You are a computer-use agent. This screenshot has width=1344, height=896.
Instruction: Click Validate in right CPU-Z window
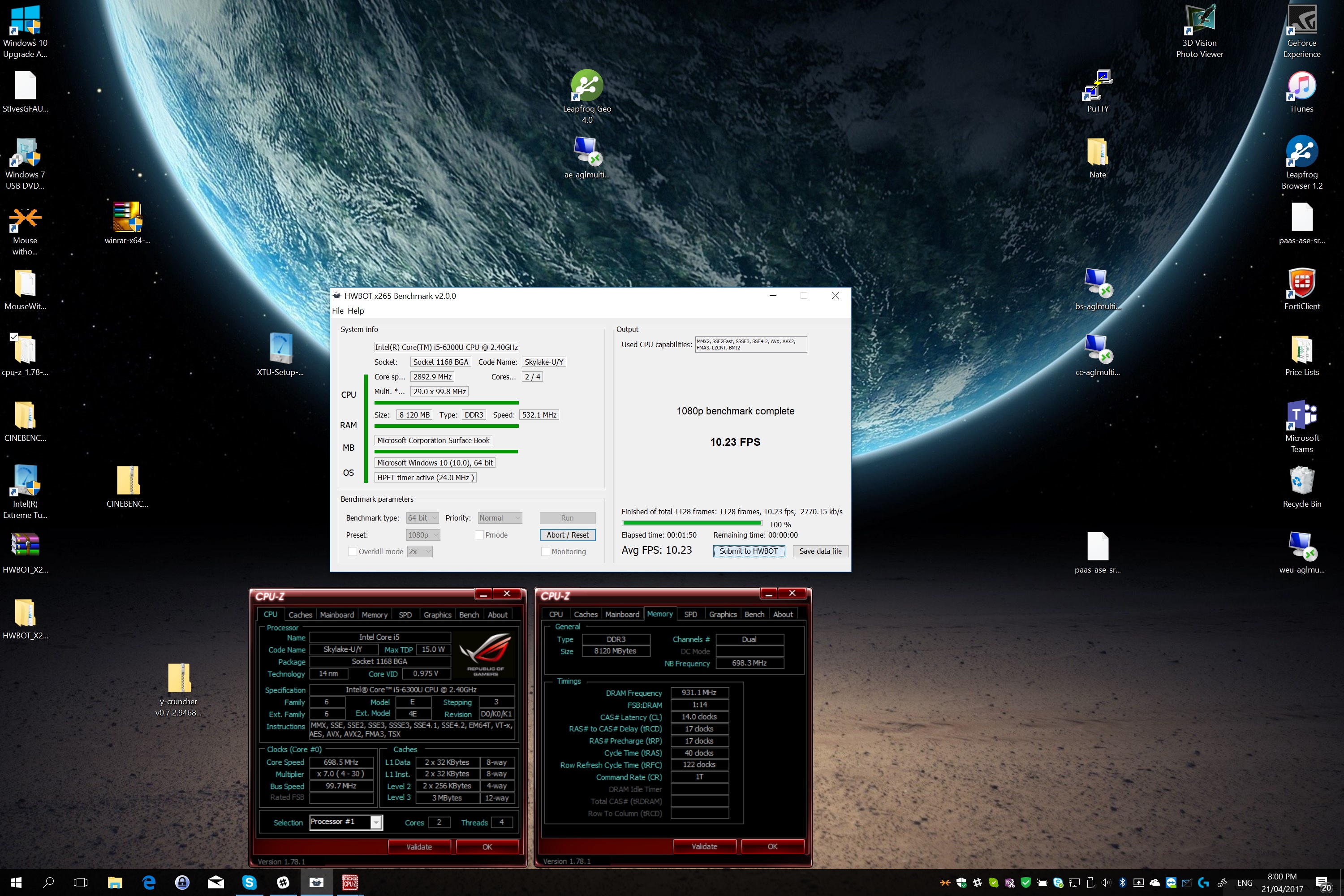pos(704,846)
